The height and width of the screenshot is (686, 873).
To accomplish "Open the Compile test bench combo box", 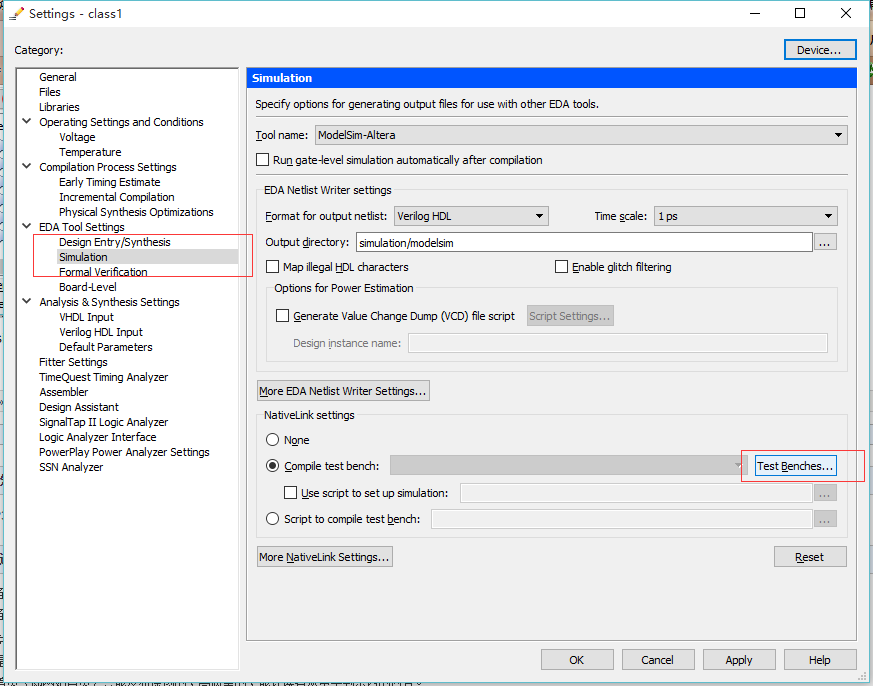I will 568,466.
